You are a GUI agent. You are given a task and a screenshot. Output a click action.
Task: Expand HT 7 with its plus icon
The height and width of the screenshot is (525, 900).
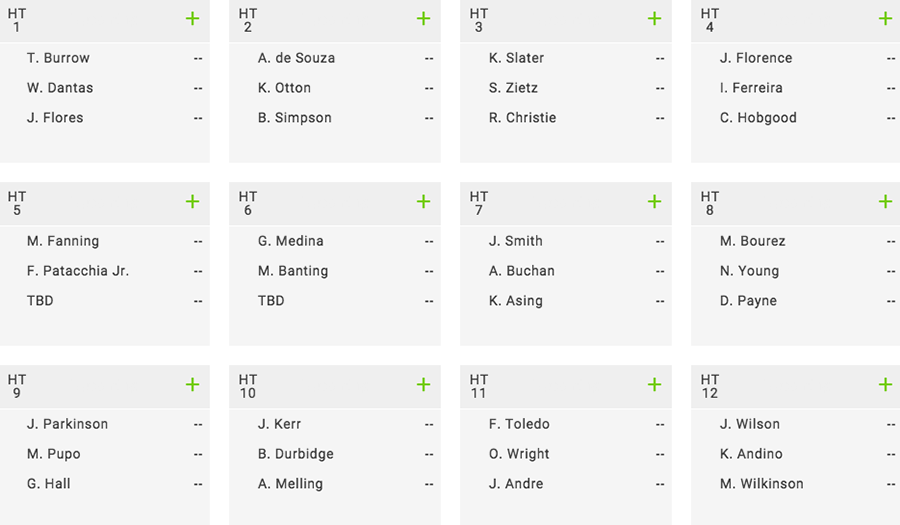coord(654,201)
